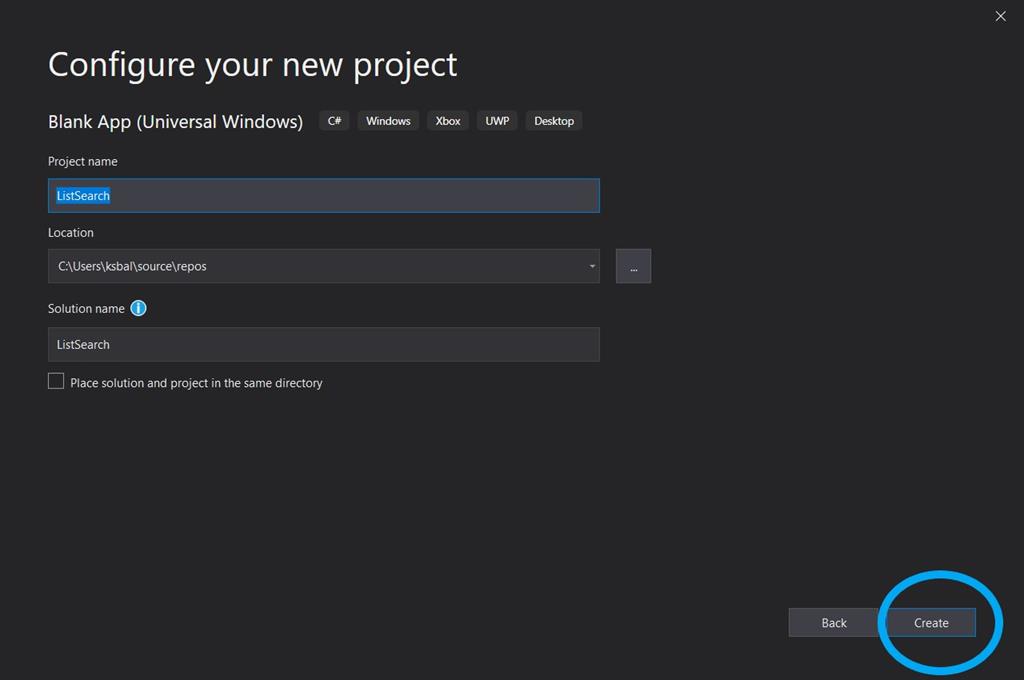The height and width of the screenshot is (680, 1024).
Task: Click the Configure your new project heading
Action: pyautogui.click(x=252, y=65)
